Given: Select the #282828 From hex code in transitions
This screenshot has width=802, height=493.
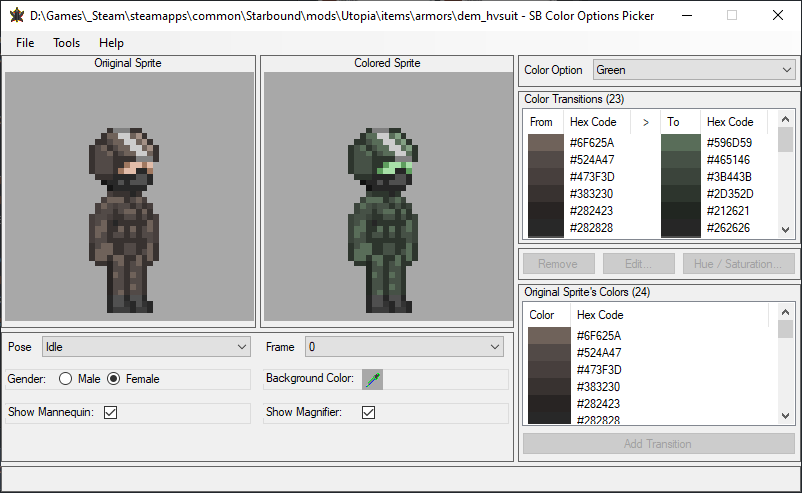Looking at the screenshot, I should pyautogui.click(x=591, y=228).
